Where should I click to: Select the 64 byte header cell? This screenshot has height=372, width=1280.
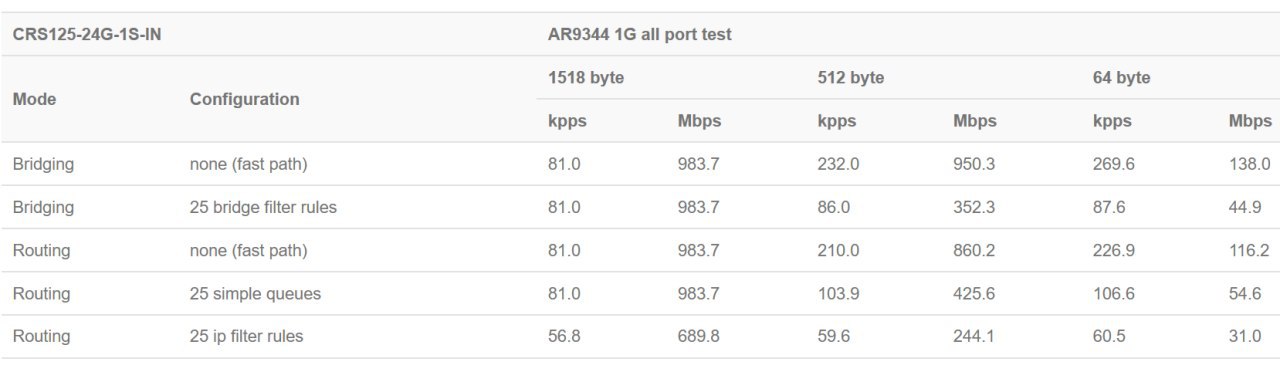(1121, 77)
